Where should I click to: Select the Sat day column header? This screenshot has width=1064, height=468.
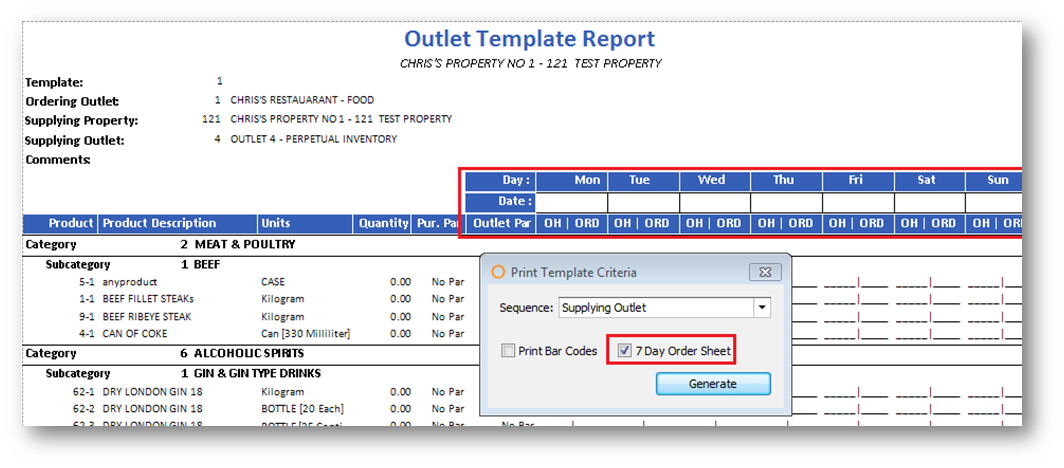point(927,181)
